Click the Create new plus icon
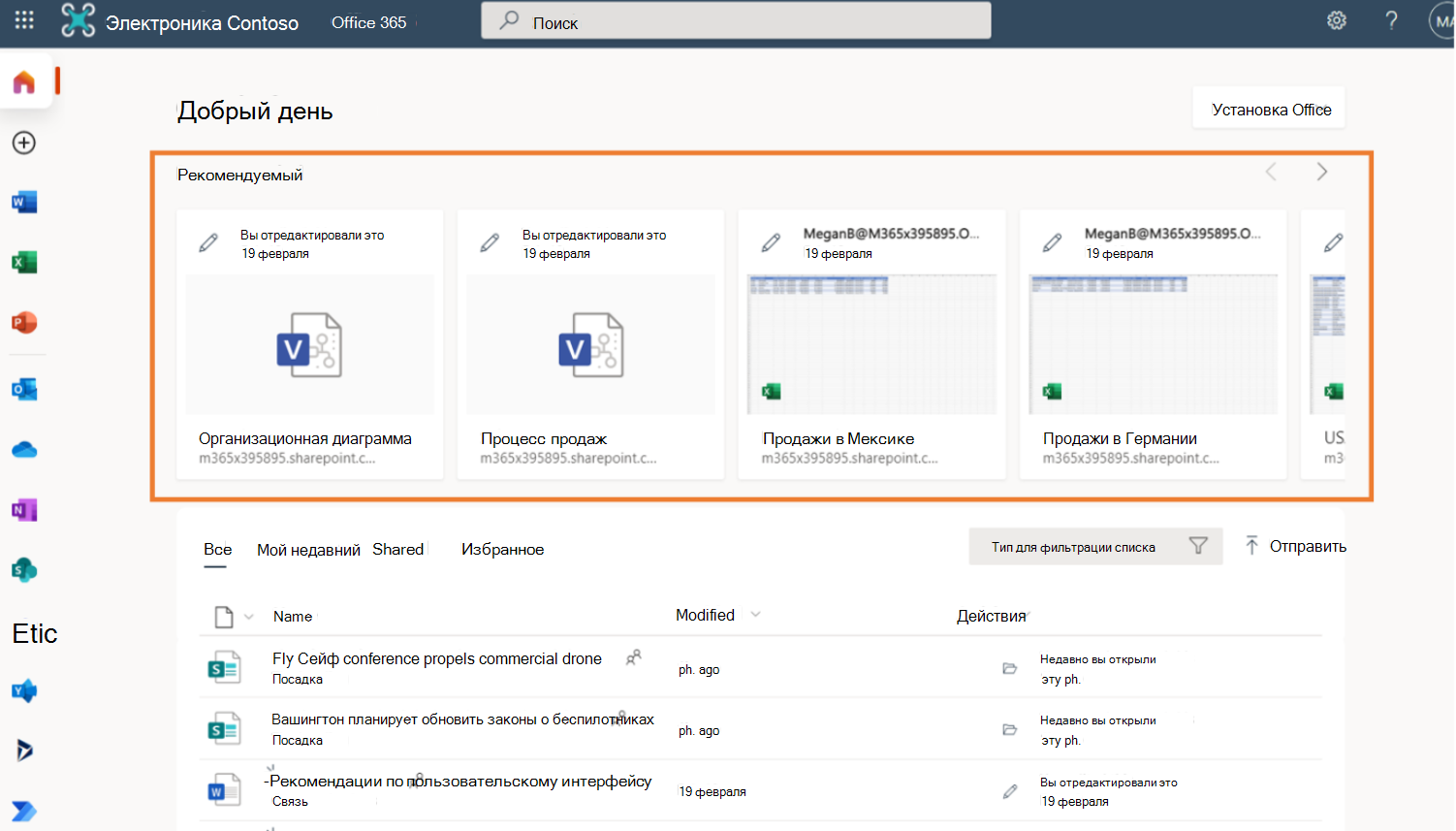Viewport: 1456px width, 831px height. [x=24, y=143]
